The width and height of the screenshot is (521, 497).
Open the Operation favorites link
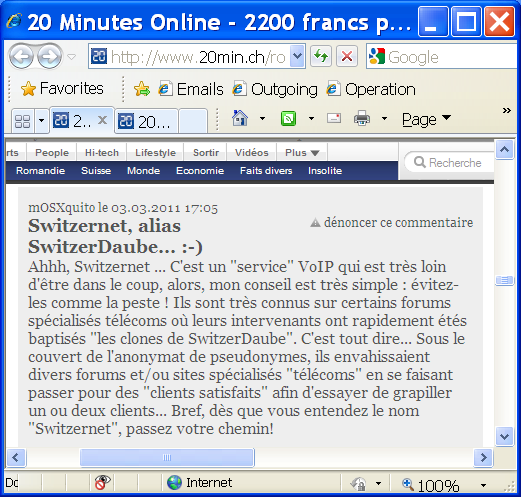(371, 89)
